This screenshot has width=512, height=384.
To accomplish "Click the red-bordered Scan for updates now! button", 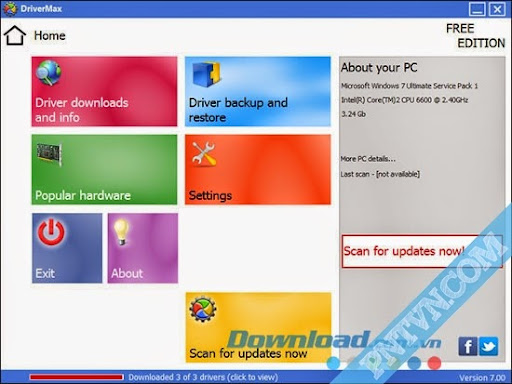I will click(x=422, y=251).
